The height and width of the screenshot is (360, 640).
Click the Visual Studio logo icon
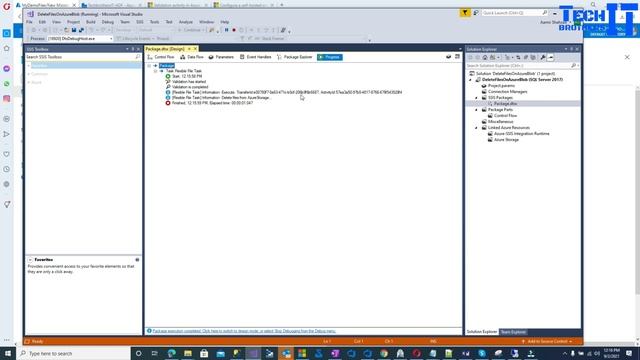click(31, 14)
